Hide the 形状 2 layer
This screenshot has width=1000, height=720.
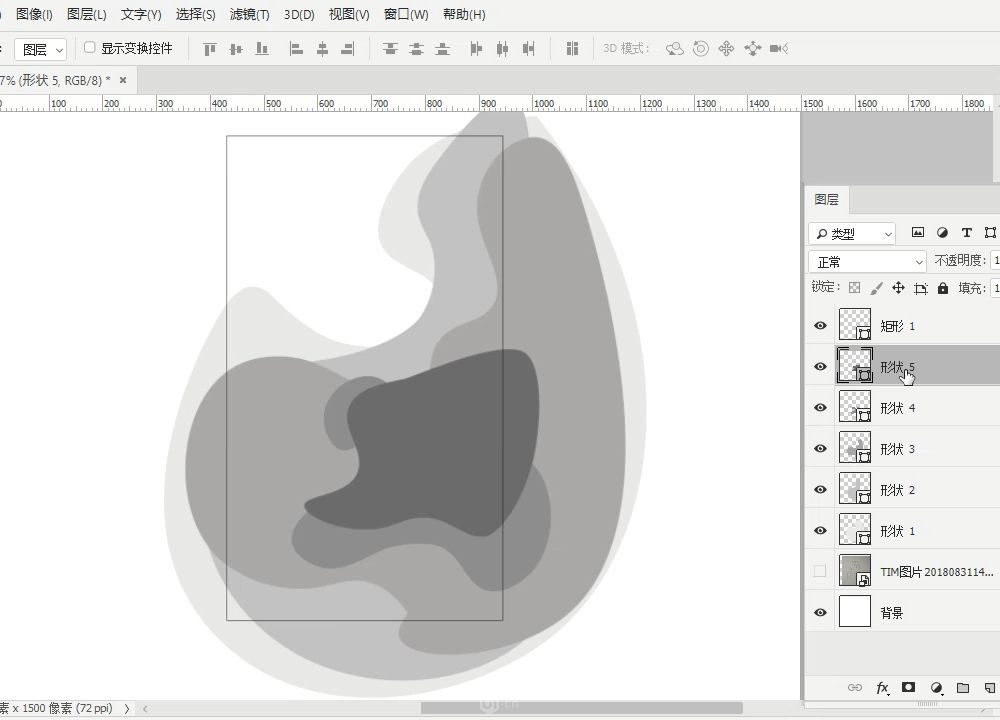[x=820, y=489]
